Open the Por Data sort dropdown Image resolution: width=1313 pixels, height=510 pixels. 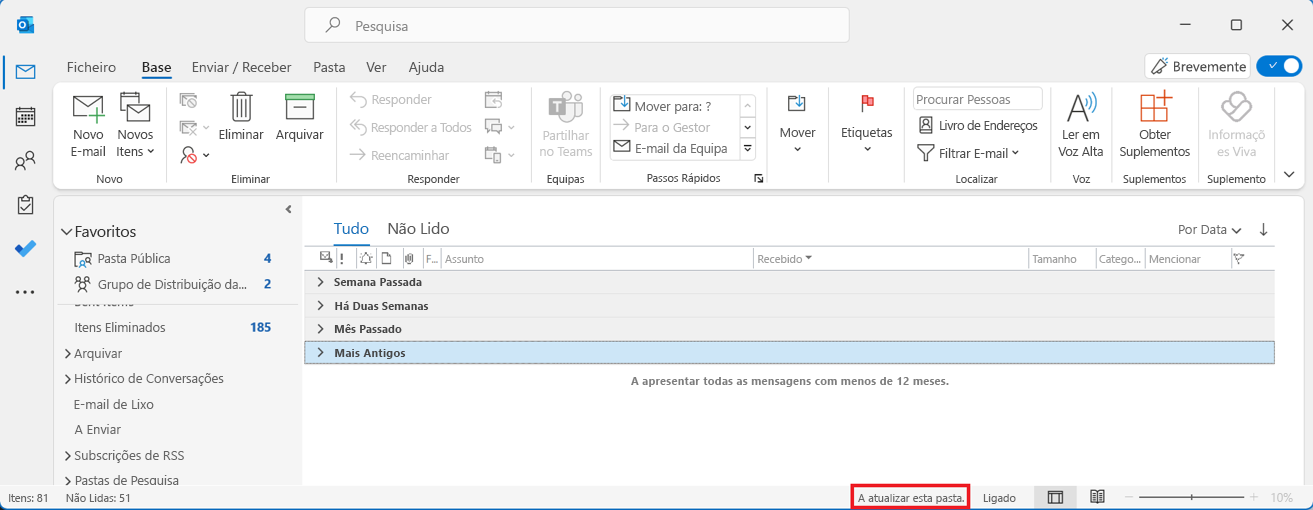pos(1210,229)
